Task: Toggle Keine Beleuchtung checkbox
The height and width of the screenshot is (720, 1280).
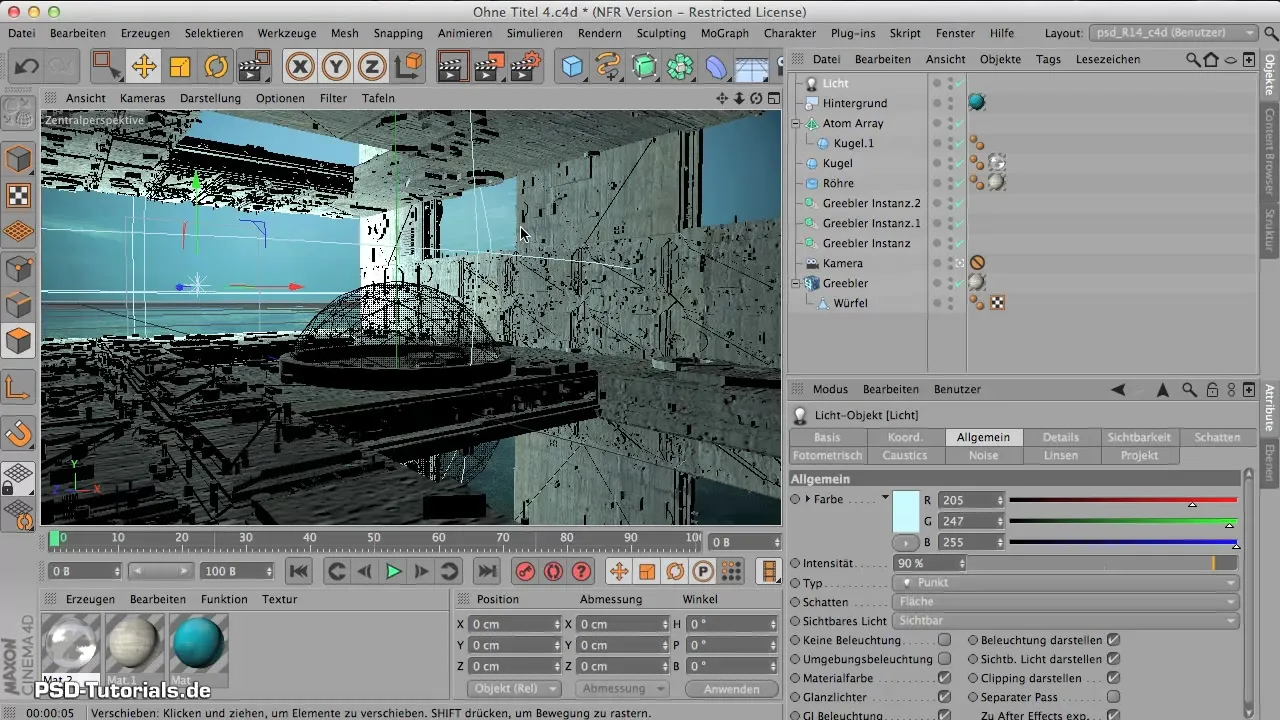Action: (944, 640)
